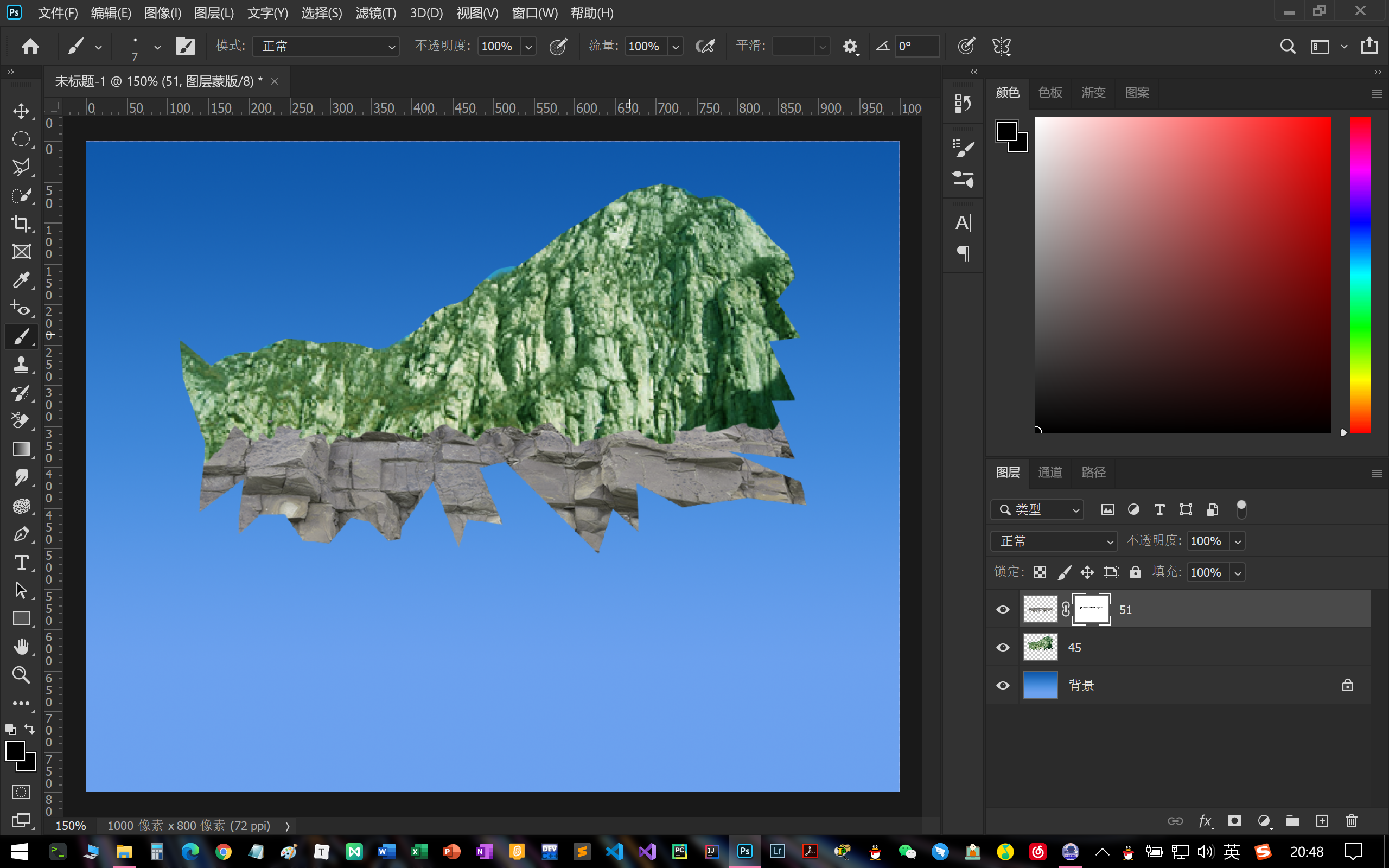Screen dimensions: 1389x868
Task: Enable airbrush-style build-up effect
Action: (705, 46)
